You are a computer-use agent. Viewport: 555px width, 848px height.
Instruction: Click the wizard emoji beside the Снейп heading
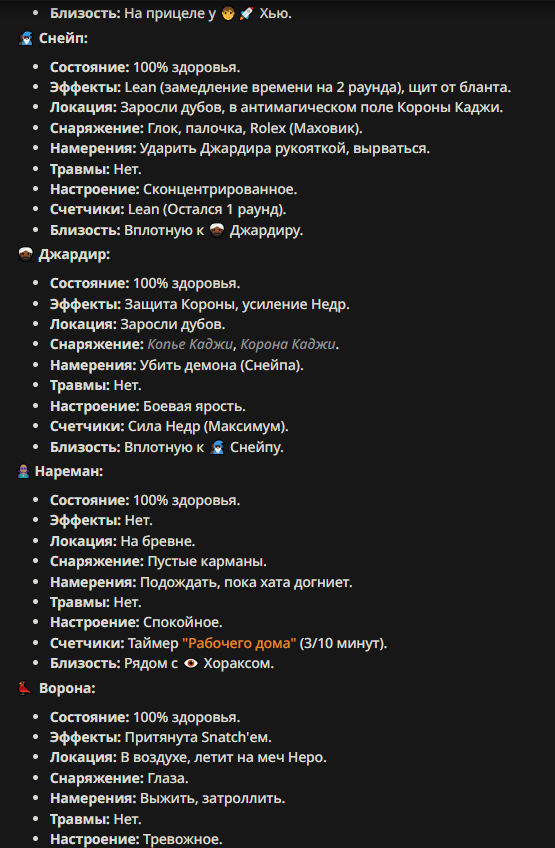point(25,38)
